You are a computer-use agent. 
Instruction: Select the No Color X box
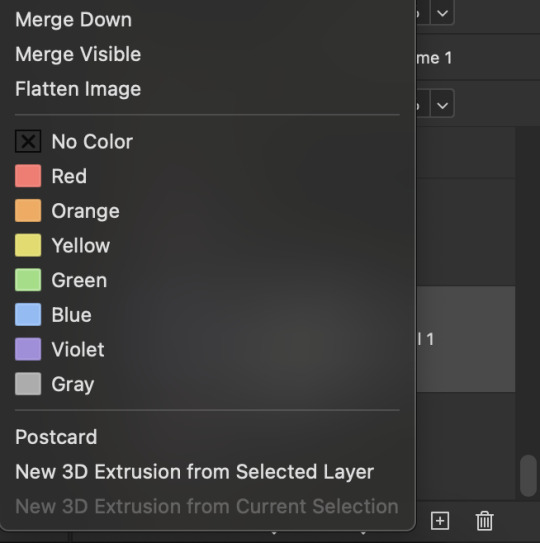(28, 141)
